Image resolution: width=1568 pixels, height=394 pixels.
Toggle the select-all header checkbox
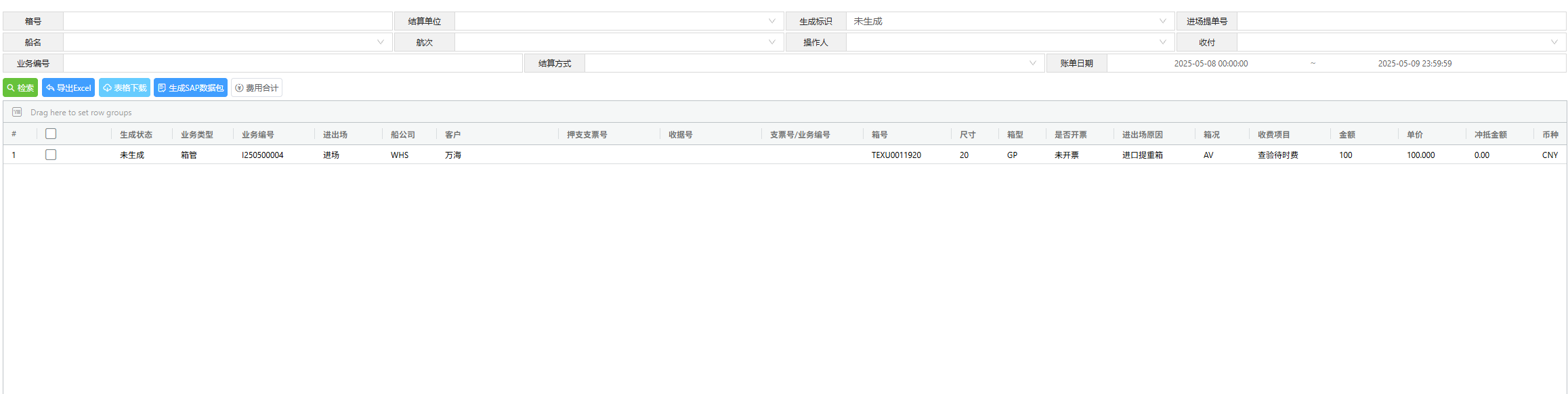pyautogui.click(x=51, y=134)
